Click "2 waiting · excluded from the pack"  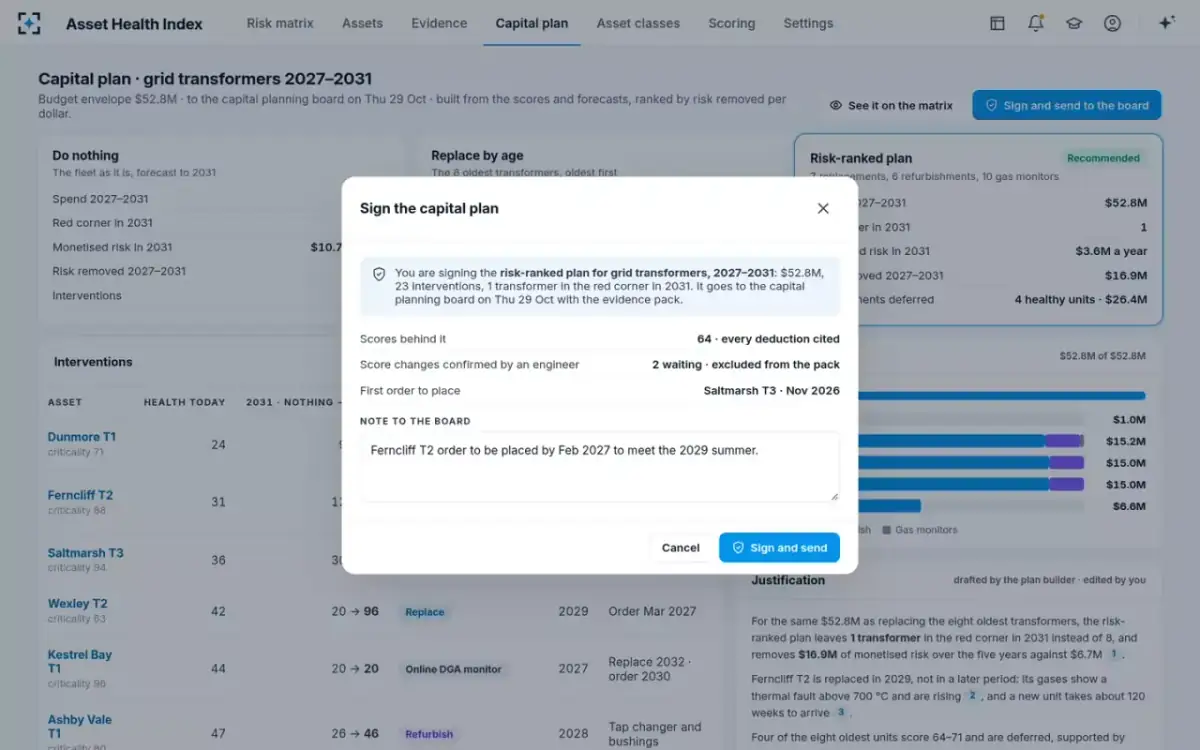pos(746,365)
